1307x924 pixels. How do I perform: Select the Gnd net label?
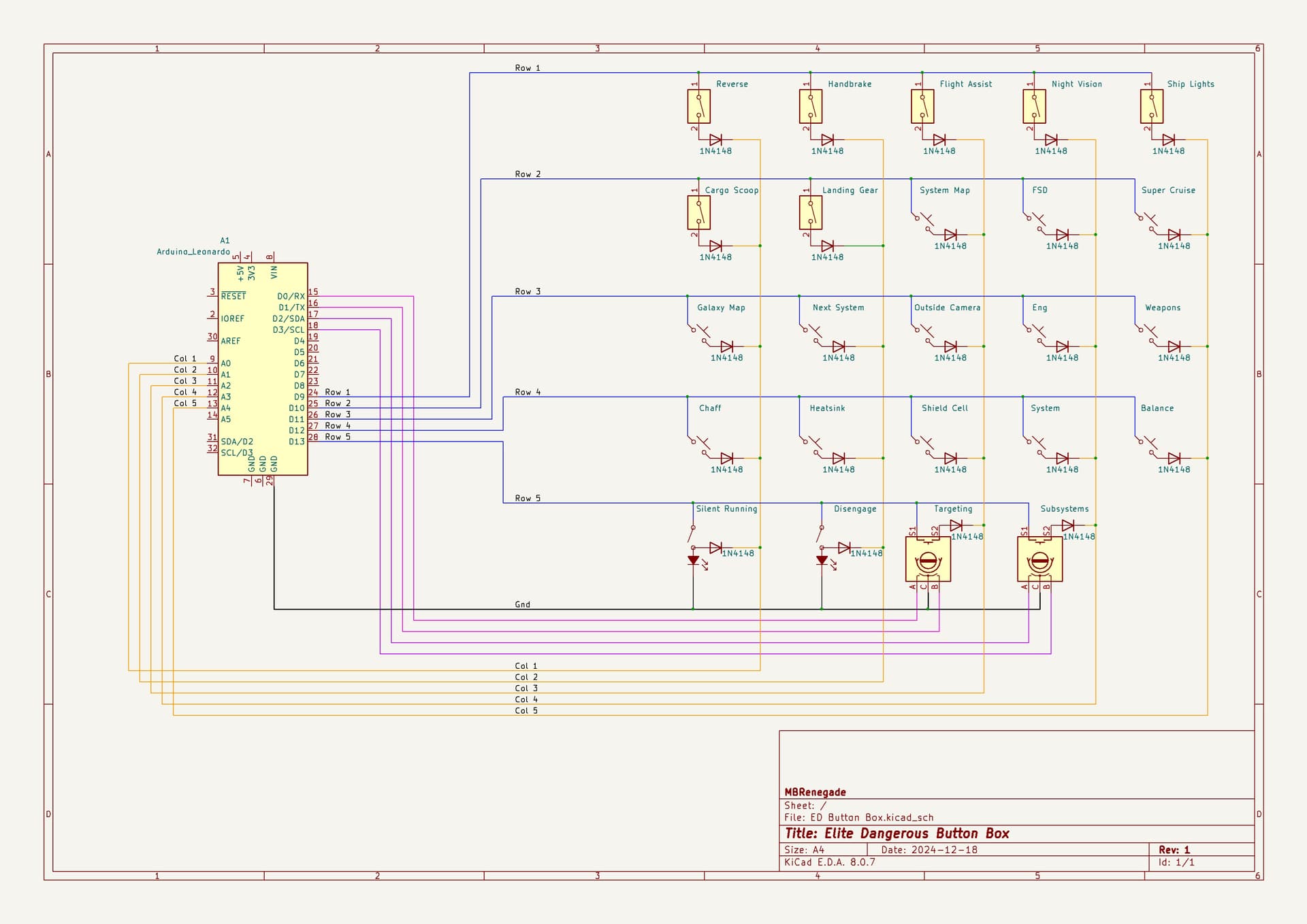tap(521, 604)
